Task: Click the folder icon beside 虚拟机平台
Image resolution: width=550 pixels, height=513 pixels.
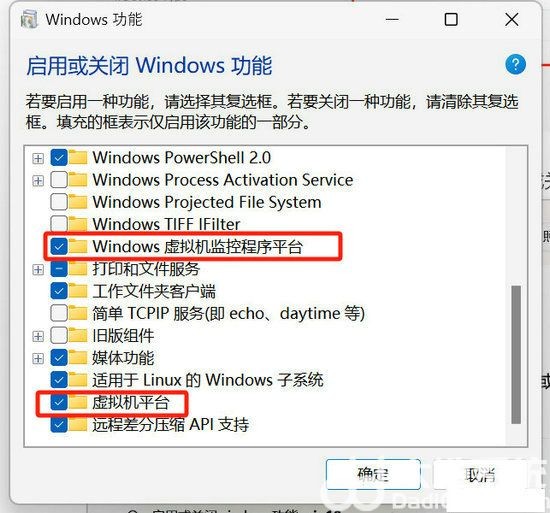Action: click(x=78, y=402)
